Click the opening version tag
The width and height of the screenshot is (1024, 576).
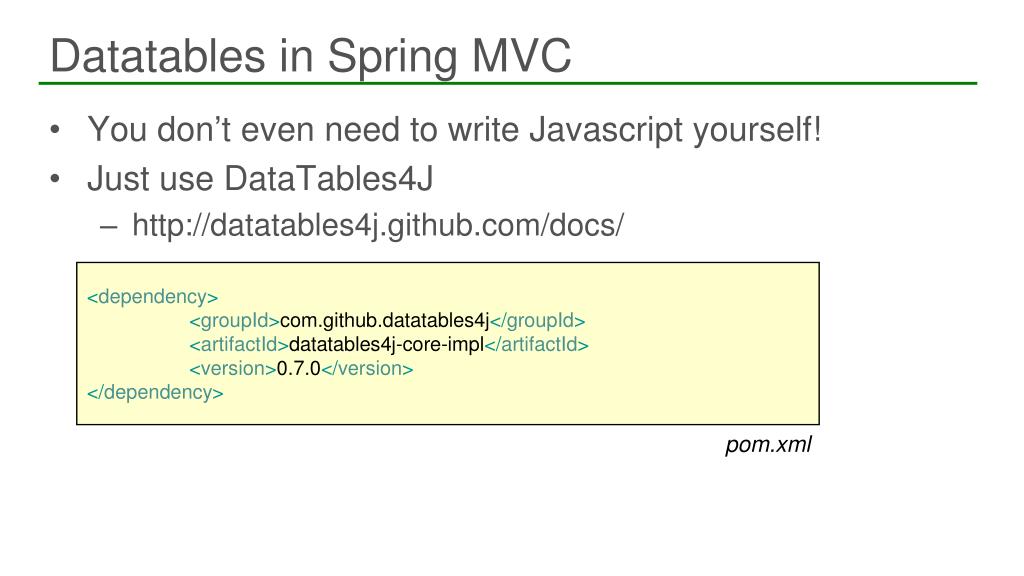pos(233,369)
